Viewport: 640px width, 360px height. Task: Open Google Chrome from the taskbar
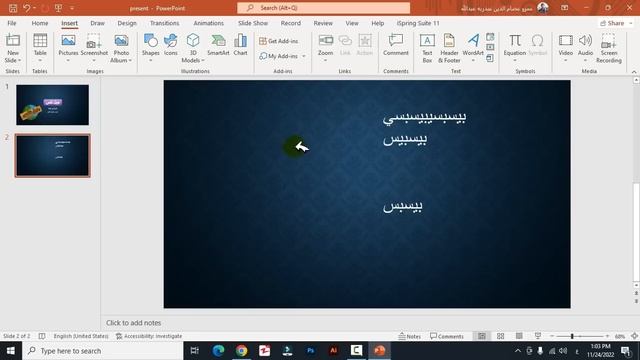click(x=241, y=351)
